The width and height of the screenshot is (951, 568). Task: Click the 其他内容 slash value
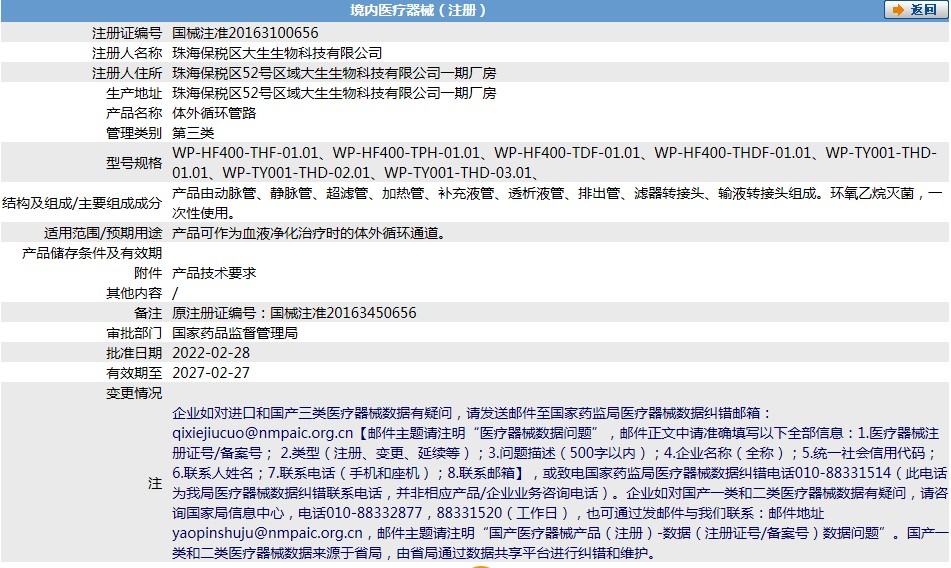pyautogui.click(x=175, y=293)
